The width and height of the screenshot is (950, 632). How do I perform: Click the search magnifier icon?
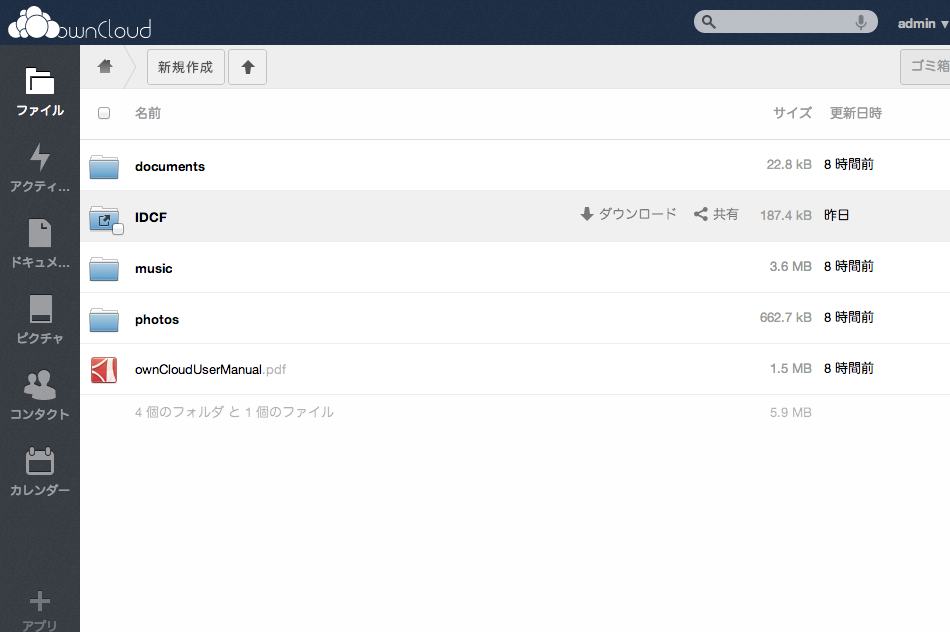click(708, 22)
